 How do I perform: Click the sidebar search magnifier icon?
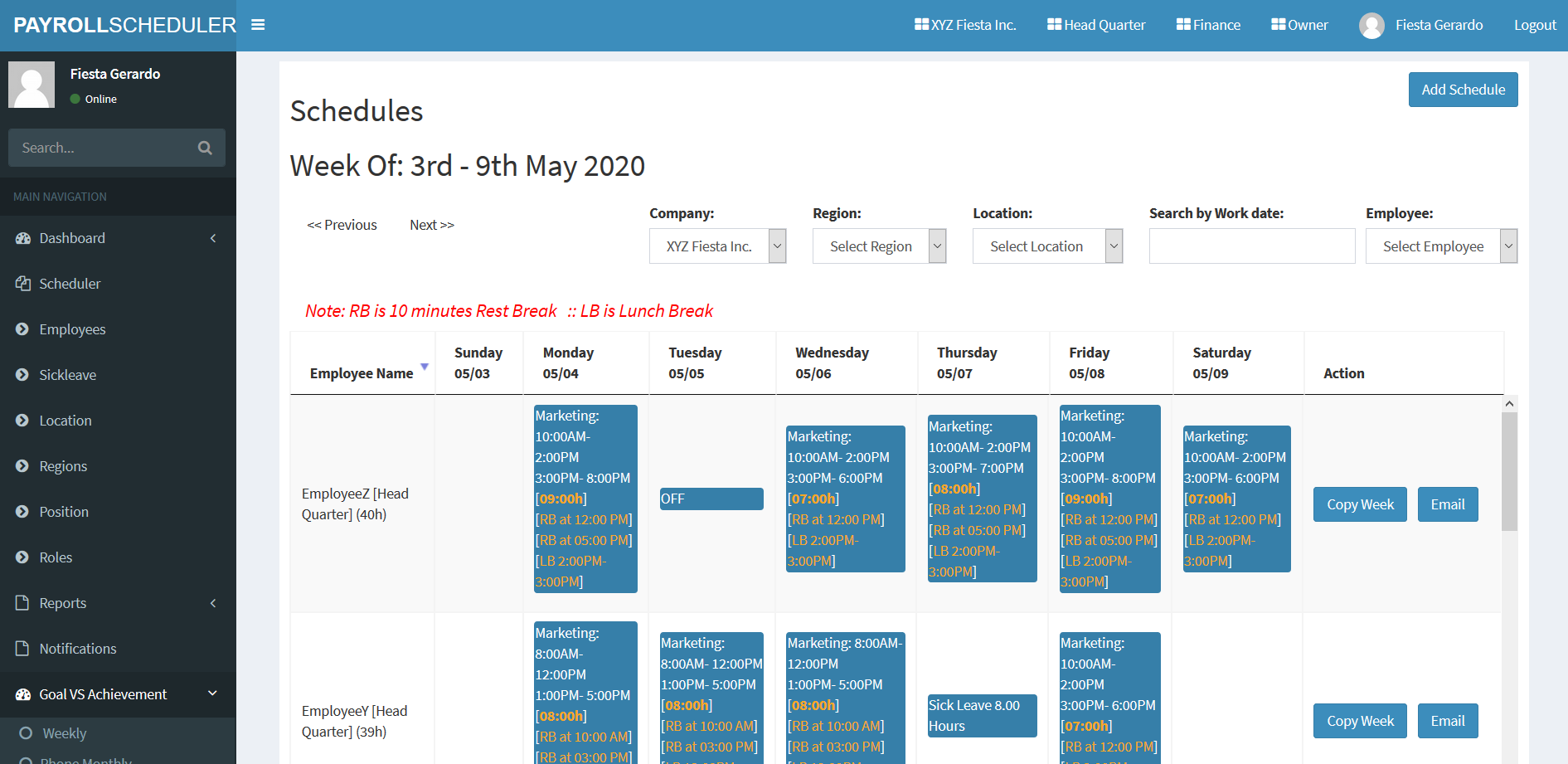point(205,148)
